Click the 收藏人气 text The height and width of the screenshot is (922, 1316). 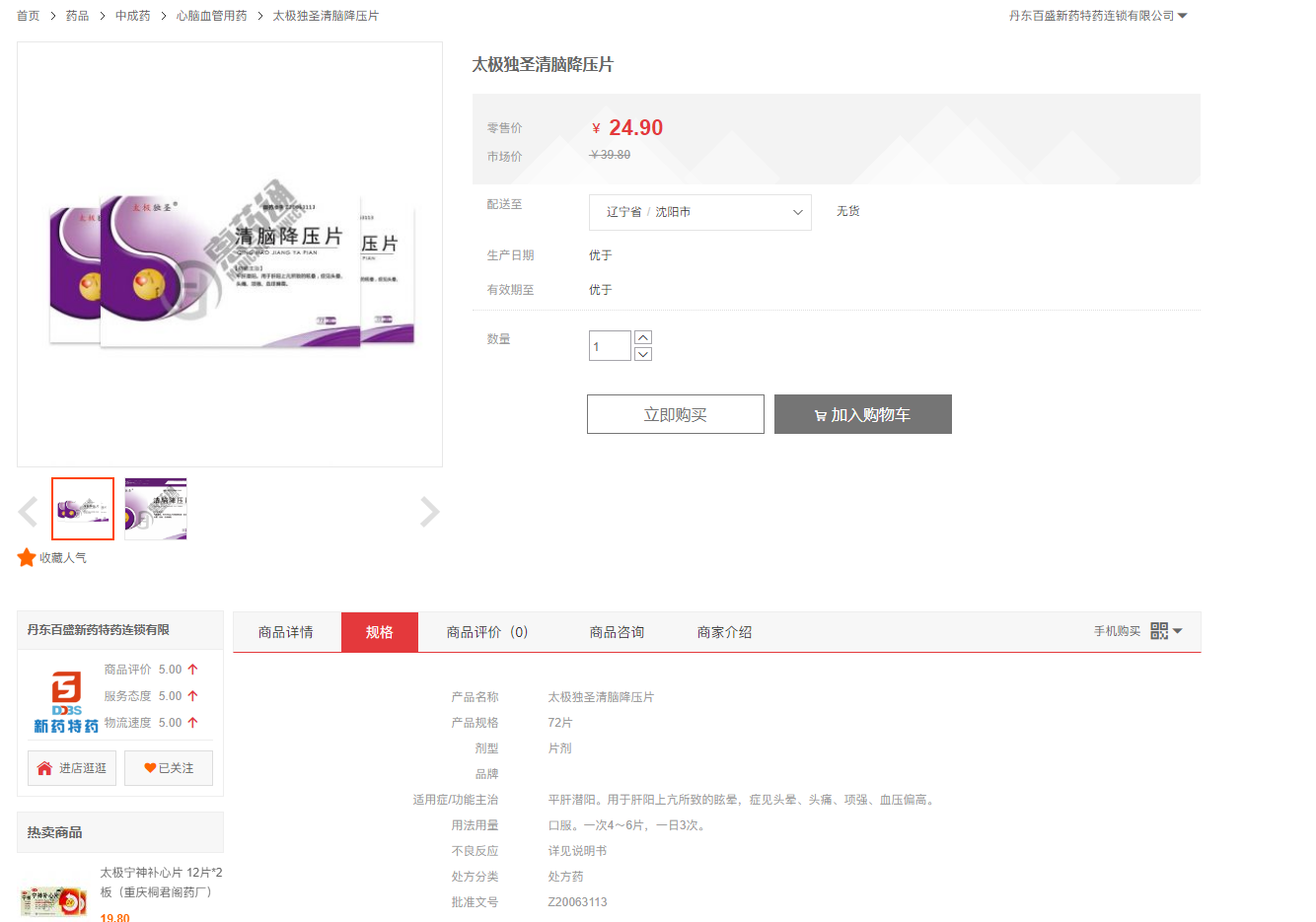point(63,558)
